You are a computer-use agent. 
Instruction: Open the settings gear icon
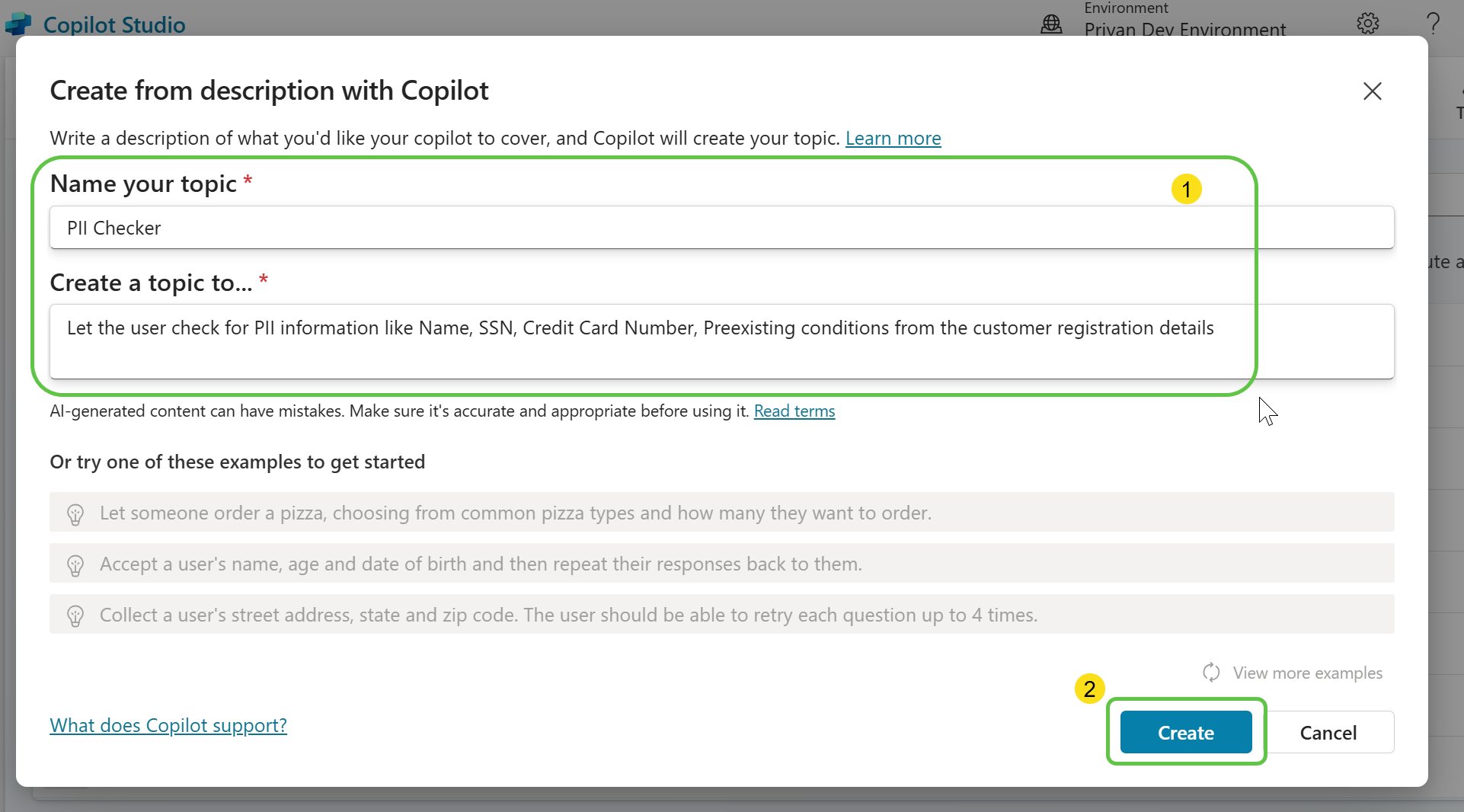[x=1367, y=24]
